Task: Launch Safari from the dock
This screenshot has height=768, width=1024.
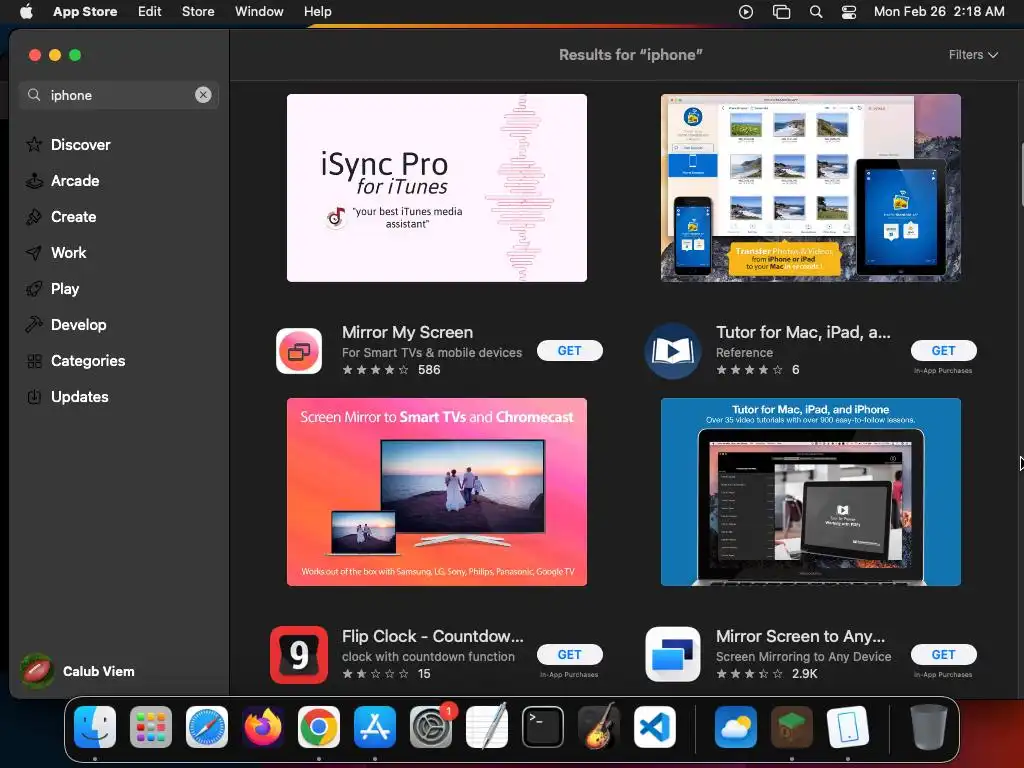Action: (207, 727)
